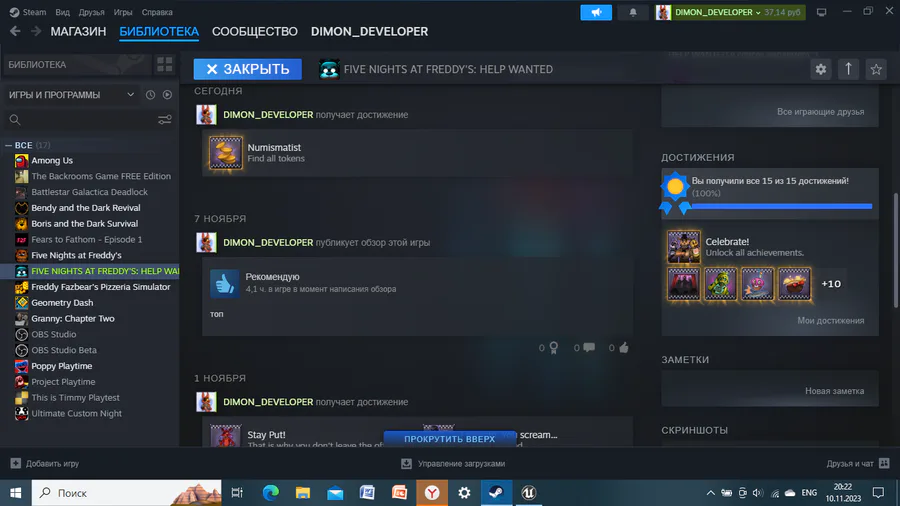900x506 pixels.
Task: Open Друзья и чат panel
Action: click(x=858, y=464)
